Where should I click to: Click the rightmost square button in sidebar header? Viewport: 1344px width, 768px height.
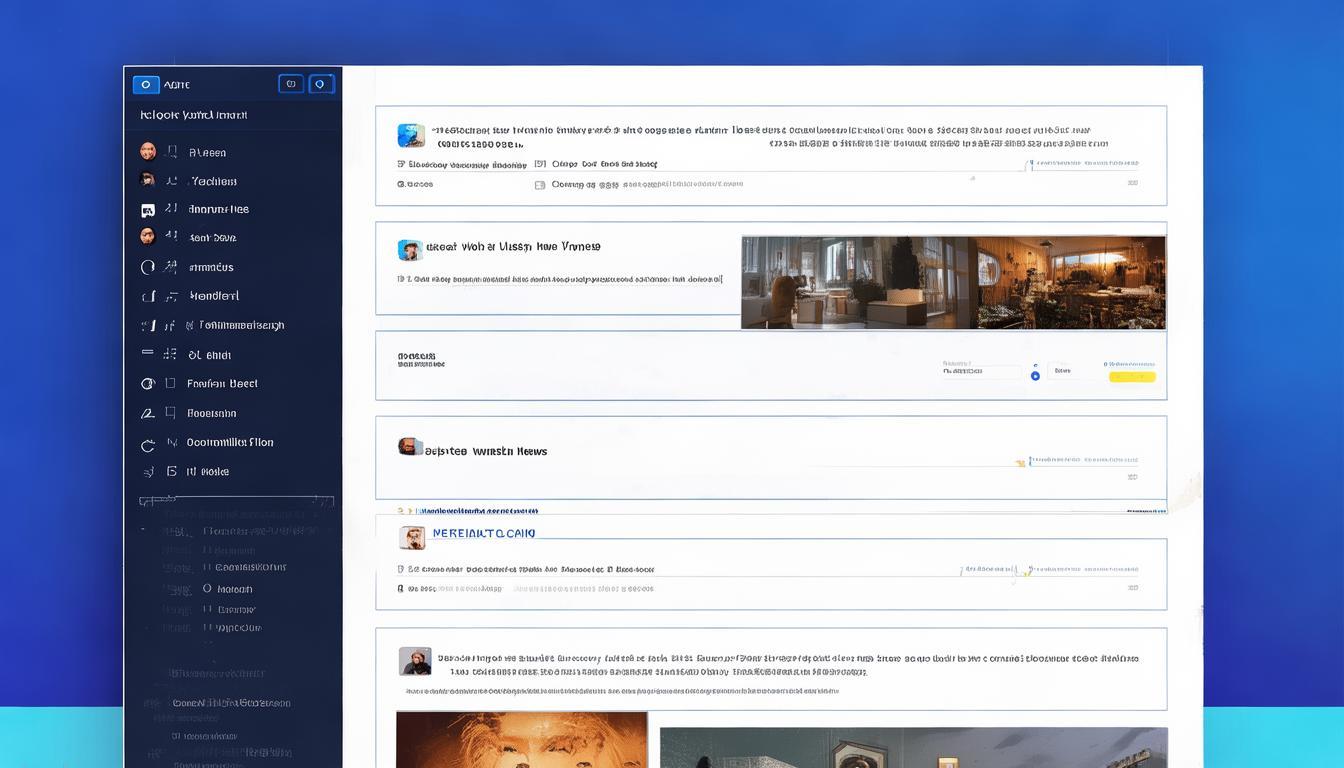click(x=321, y=84)
